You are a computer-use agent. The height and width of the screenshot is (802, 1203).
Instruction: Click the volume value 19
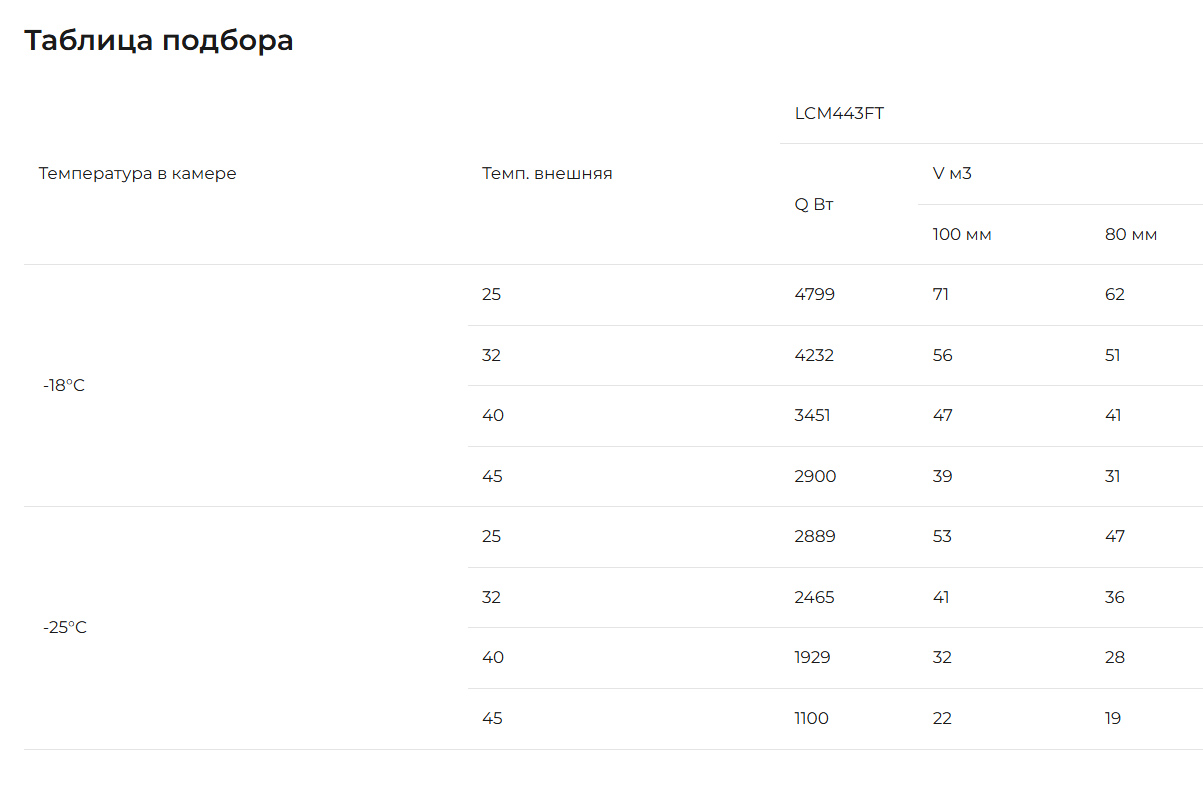(1113, 719)
